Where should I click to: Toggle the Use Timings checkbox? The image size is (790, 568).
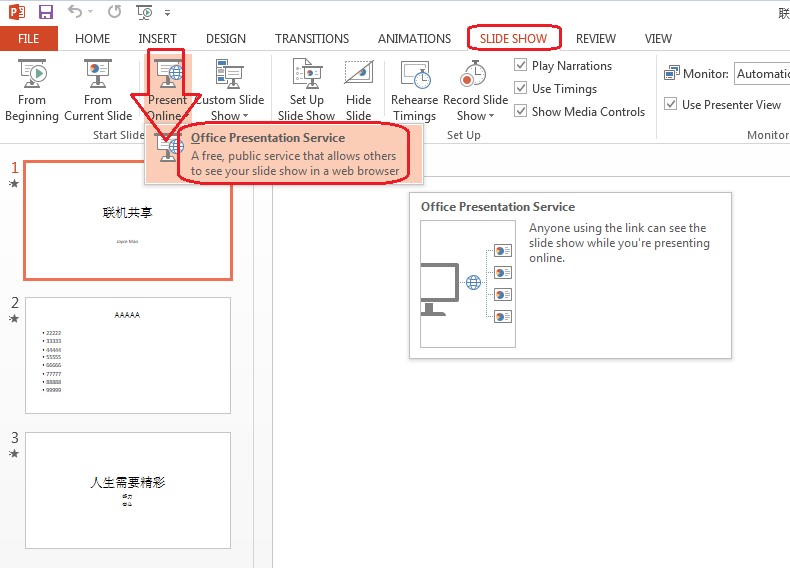[x=520, y=88]
